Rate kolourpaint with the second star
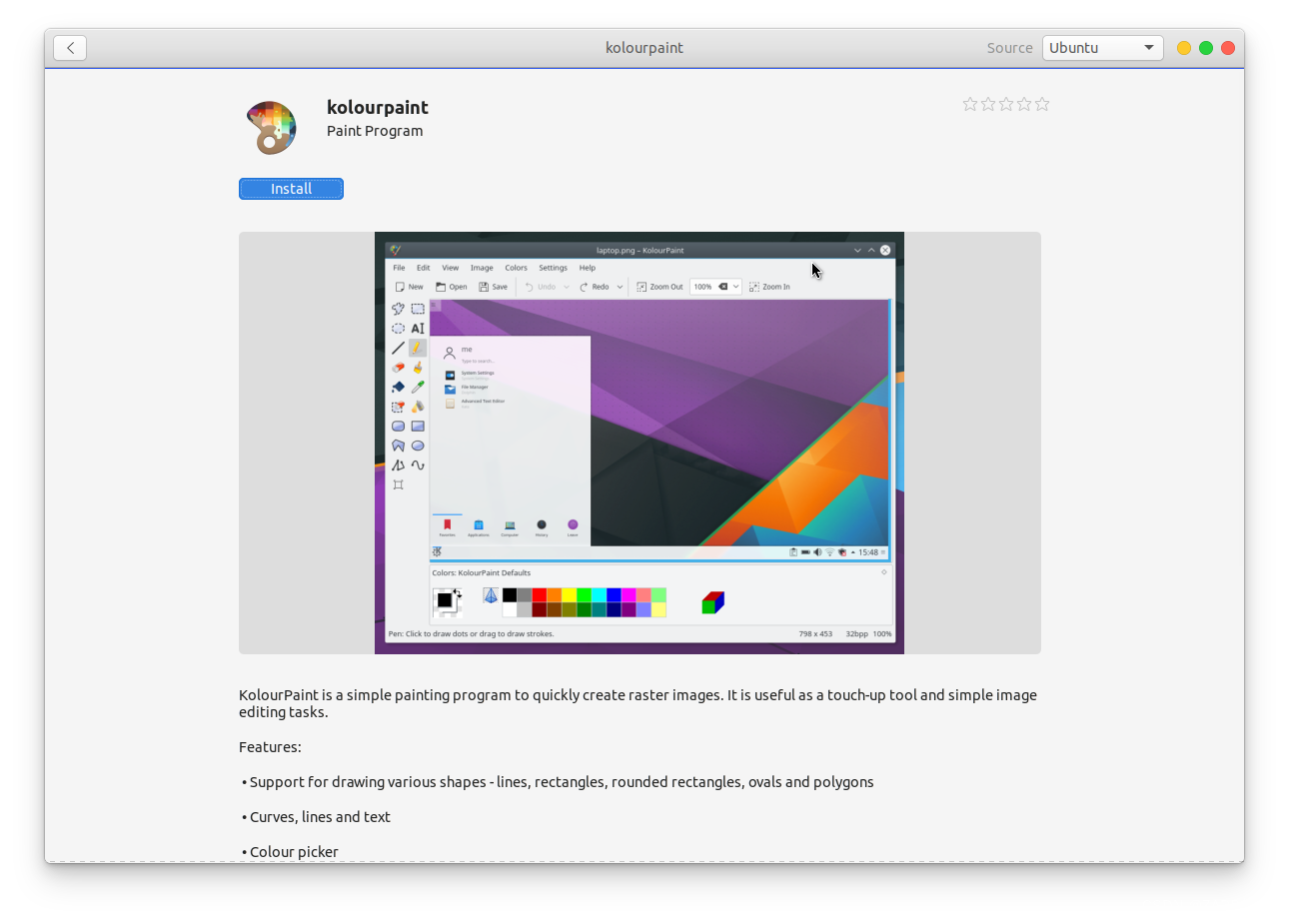1289x924 pixels. [988, 104]
